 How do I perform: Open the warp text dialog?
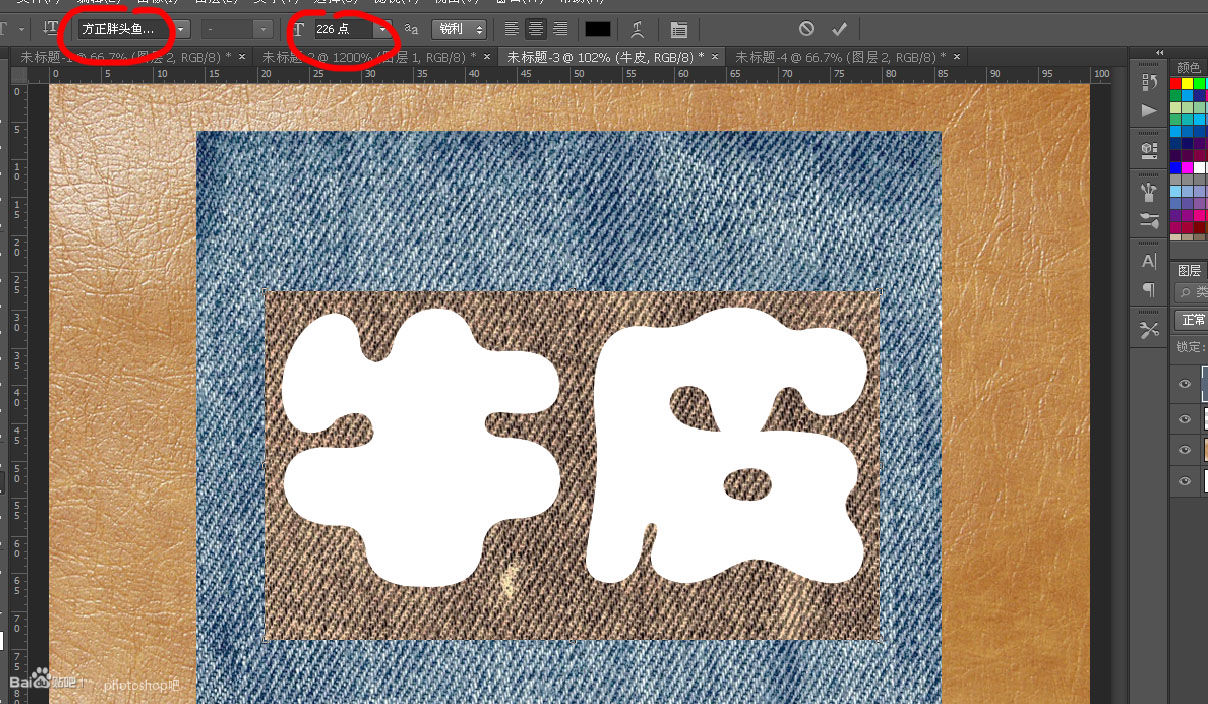637,30
